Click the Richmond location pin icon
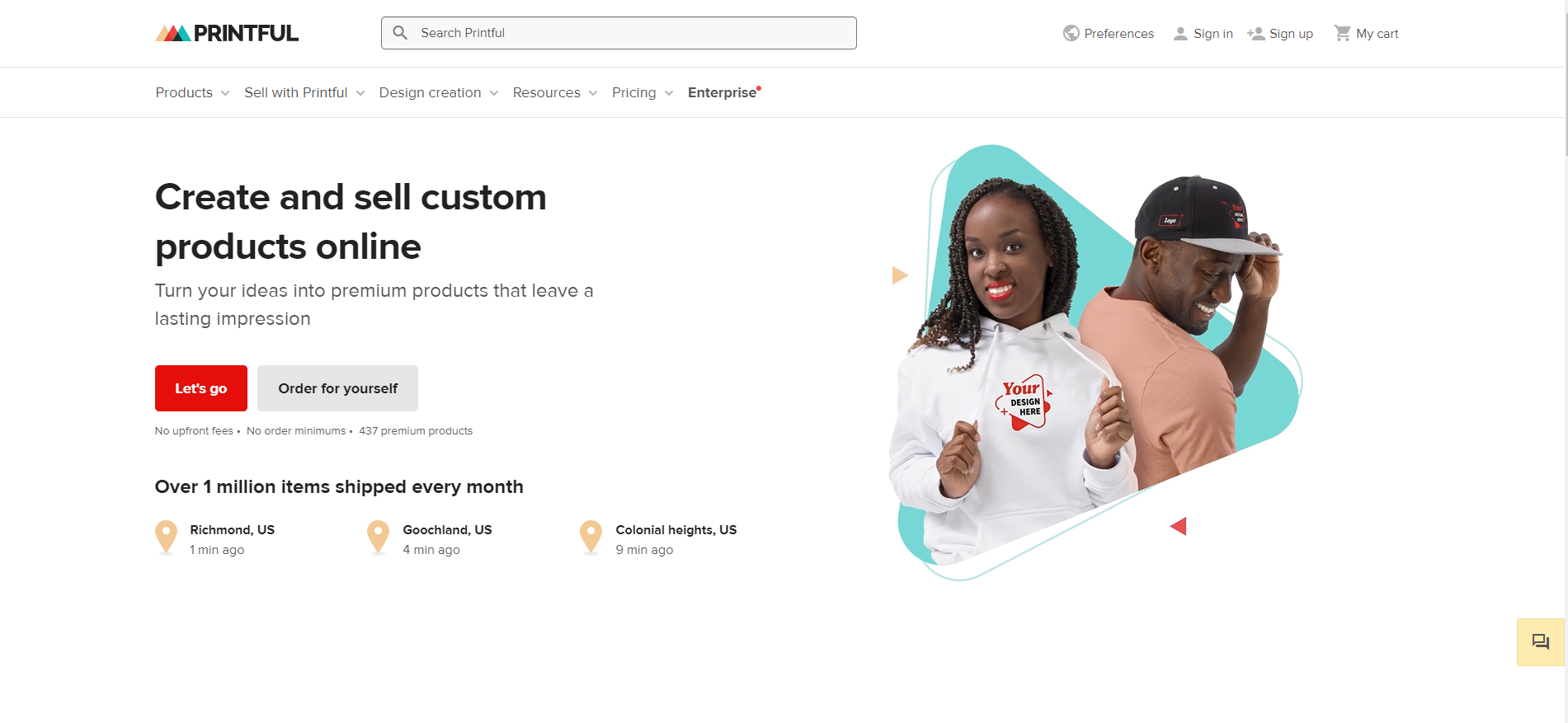The height and width of the screenshot is (723, 1568). click(x=166, y=538)
